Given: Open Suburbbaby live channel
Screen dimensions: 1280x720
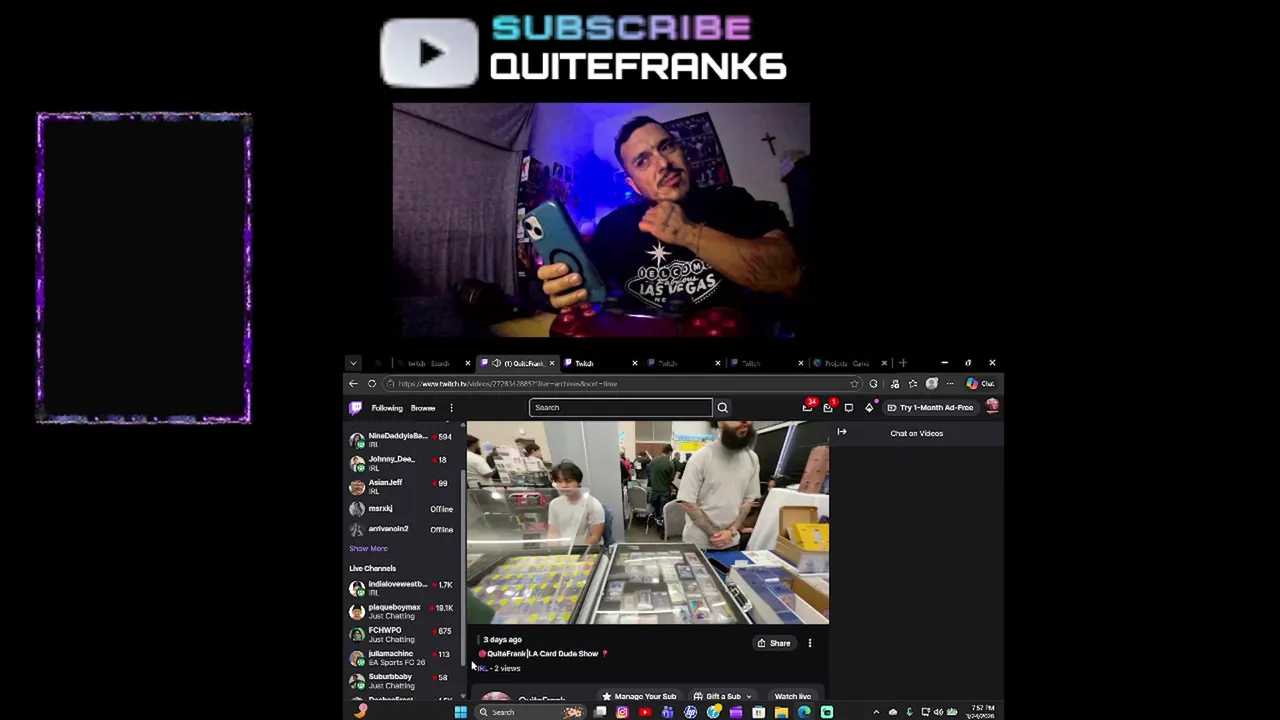Looking at the screenshot, I should [400, 681].
